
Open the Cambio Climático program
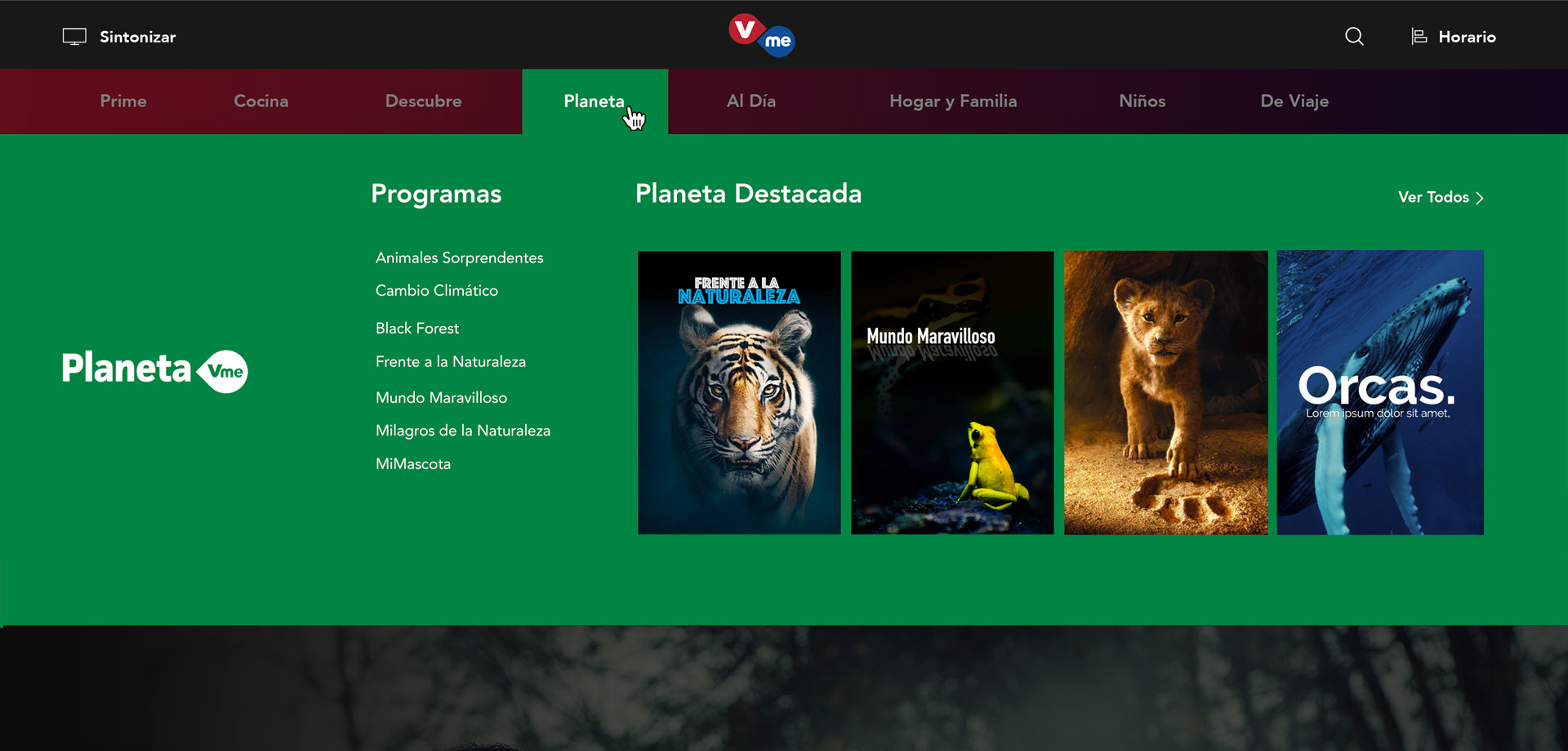[437, 291]
